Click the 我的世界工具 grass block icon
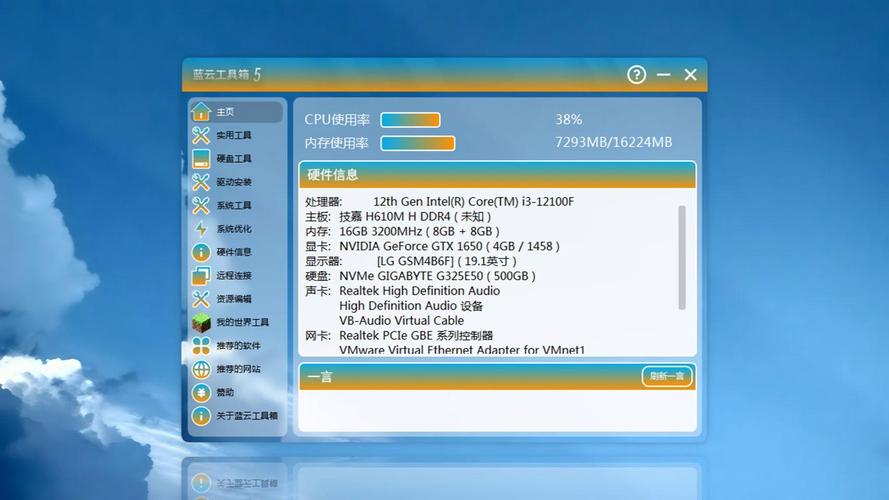Screen dimensions: 889x500 coord(201,322)
